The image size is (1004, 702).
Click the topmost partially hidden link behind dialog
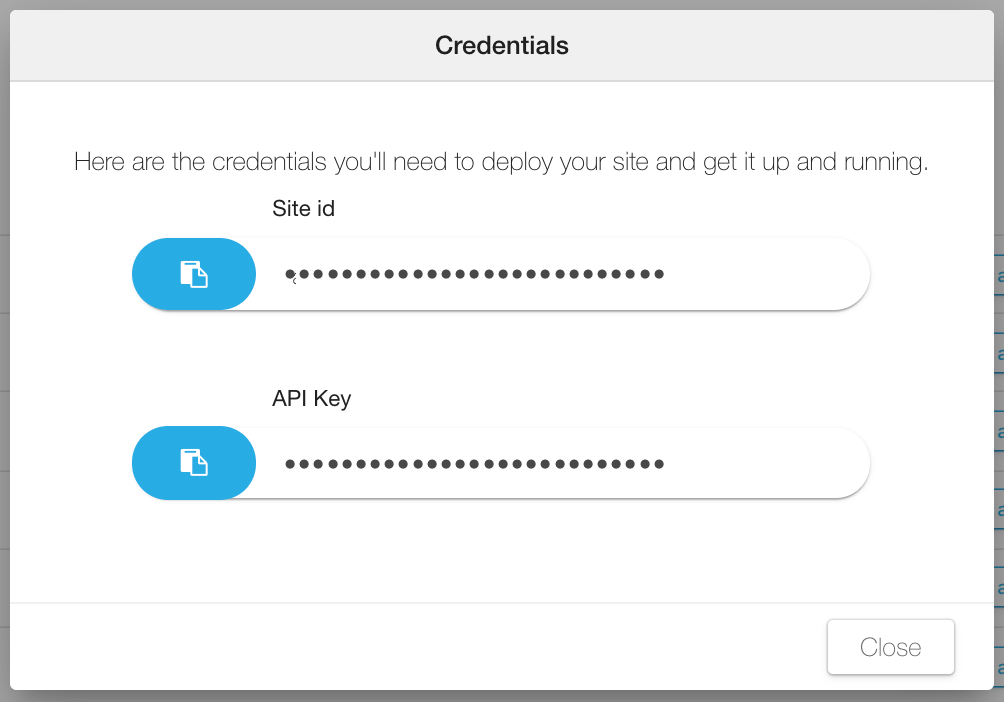(x=999, y=276)
